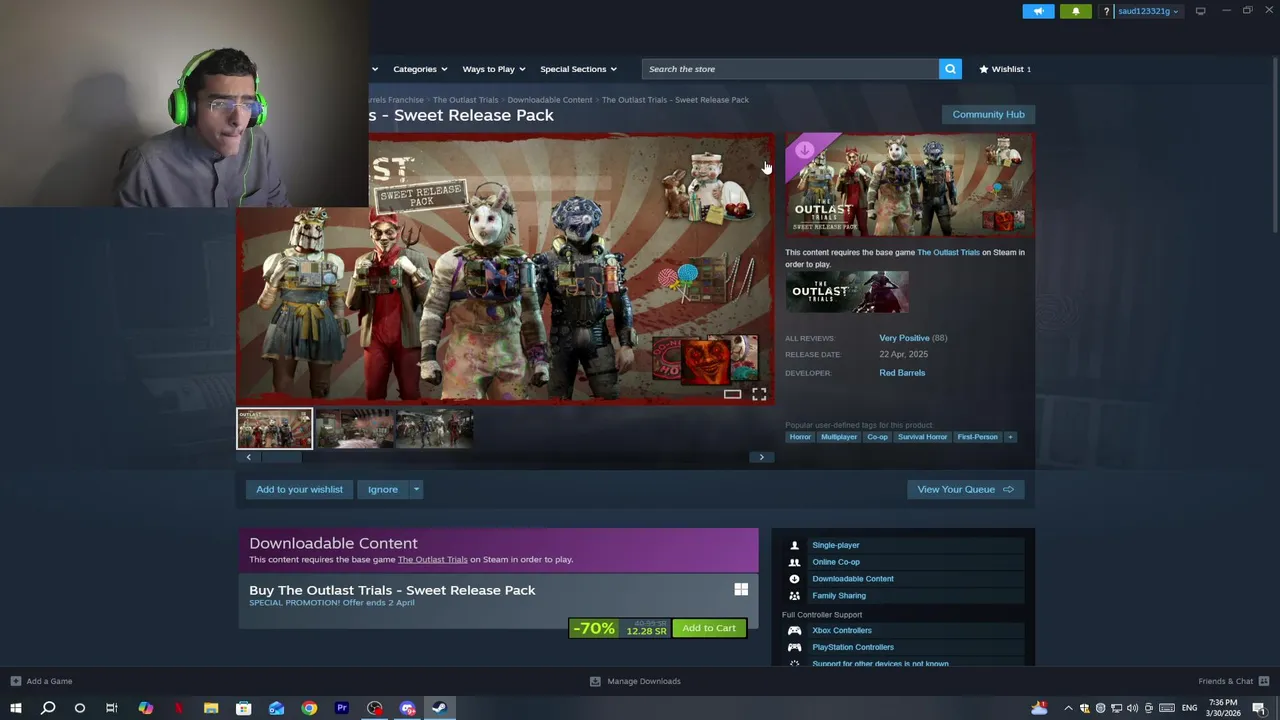Open the saud123321g account dropdown

click(1148, 11)
